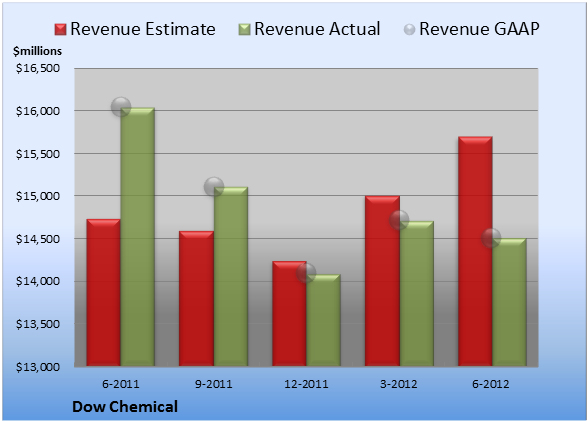Click the '$16,500' axis value
Image resolution: width=588 pixels, height=422 pixels.
coord(38,68)
